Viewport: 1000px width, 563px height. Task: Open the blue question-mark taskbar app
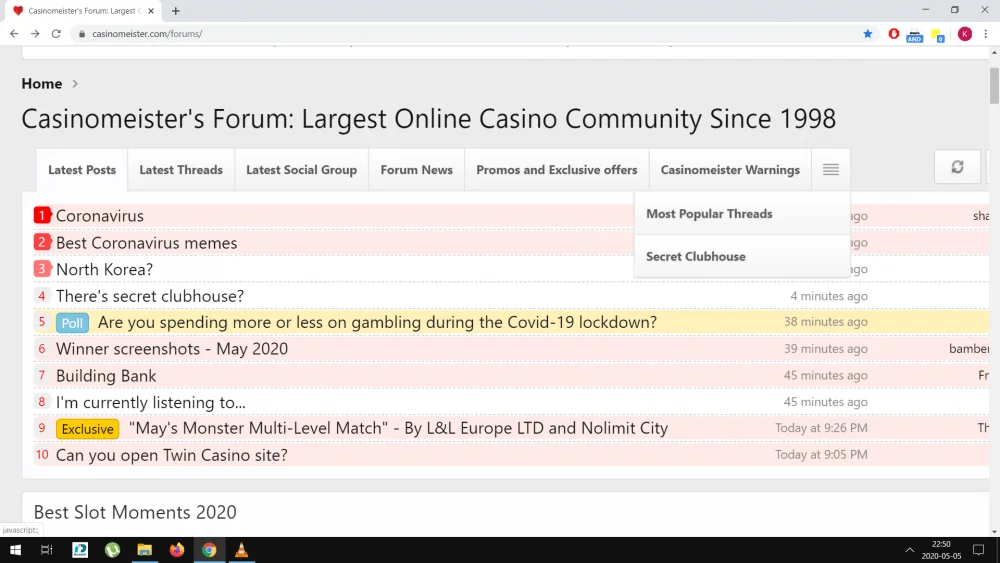[80, 550]
